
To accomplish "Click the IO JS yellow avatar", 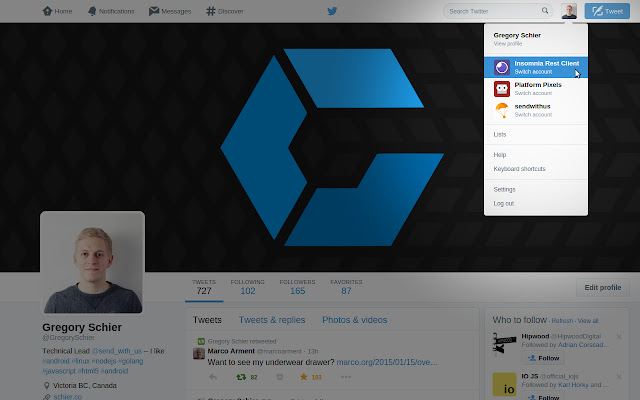I will pyautogui.click(x=504, y=384).
